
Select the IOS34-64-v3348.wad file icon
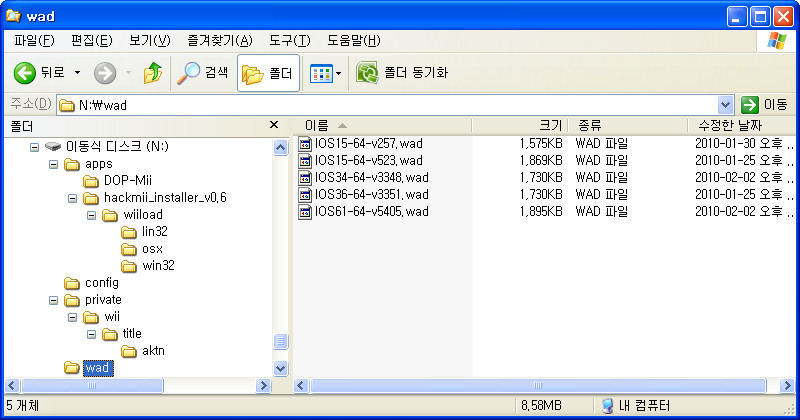305,178
